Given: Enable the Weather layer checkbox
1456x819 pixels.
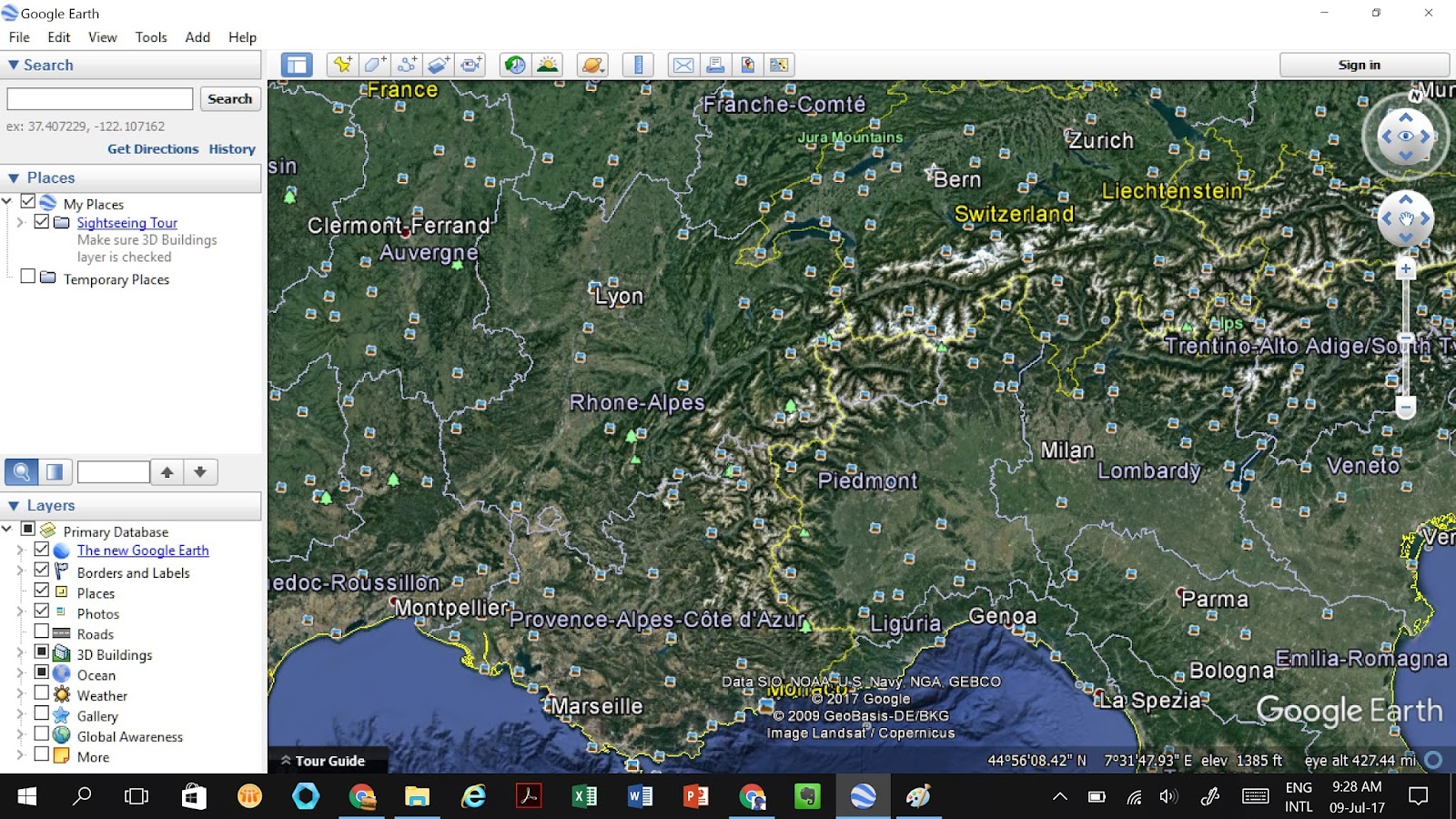Looking at the screenshot, I should [x=42, y=693].
